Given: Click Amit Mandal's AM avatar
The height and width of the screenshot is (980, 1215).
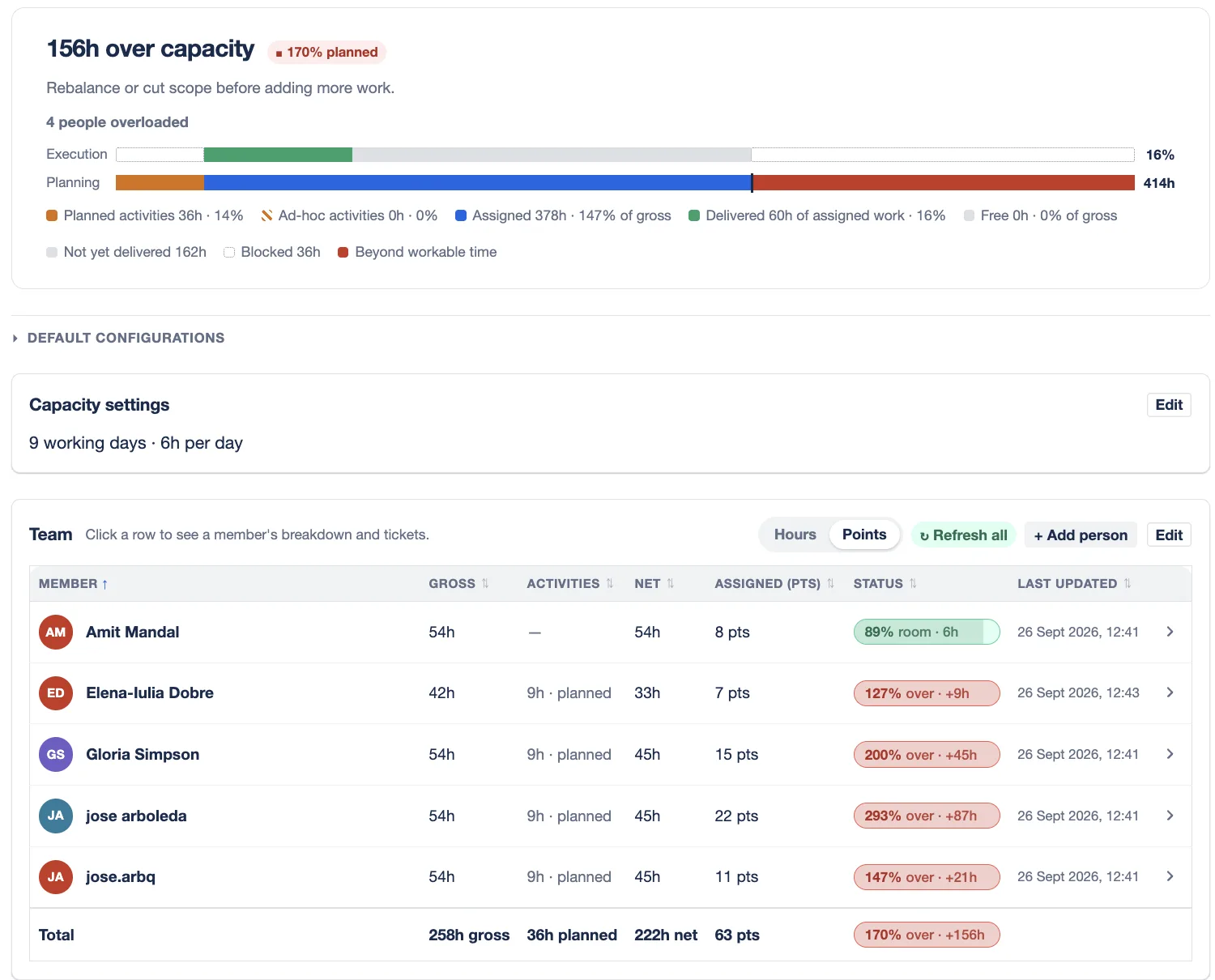Looking at the screenshot, I should 56,632.
